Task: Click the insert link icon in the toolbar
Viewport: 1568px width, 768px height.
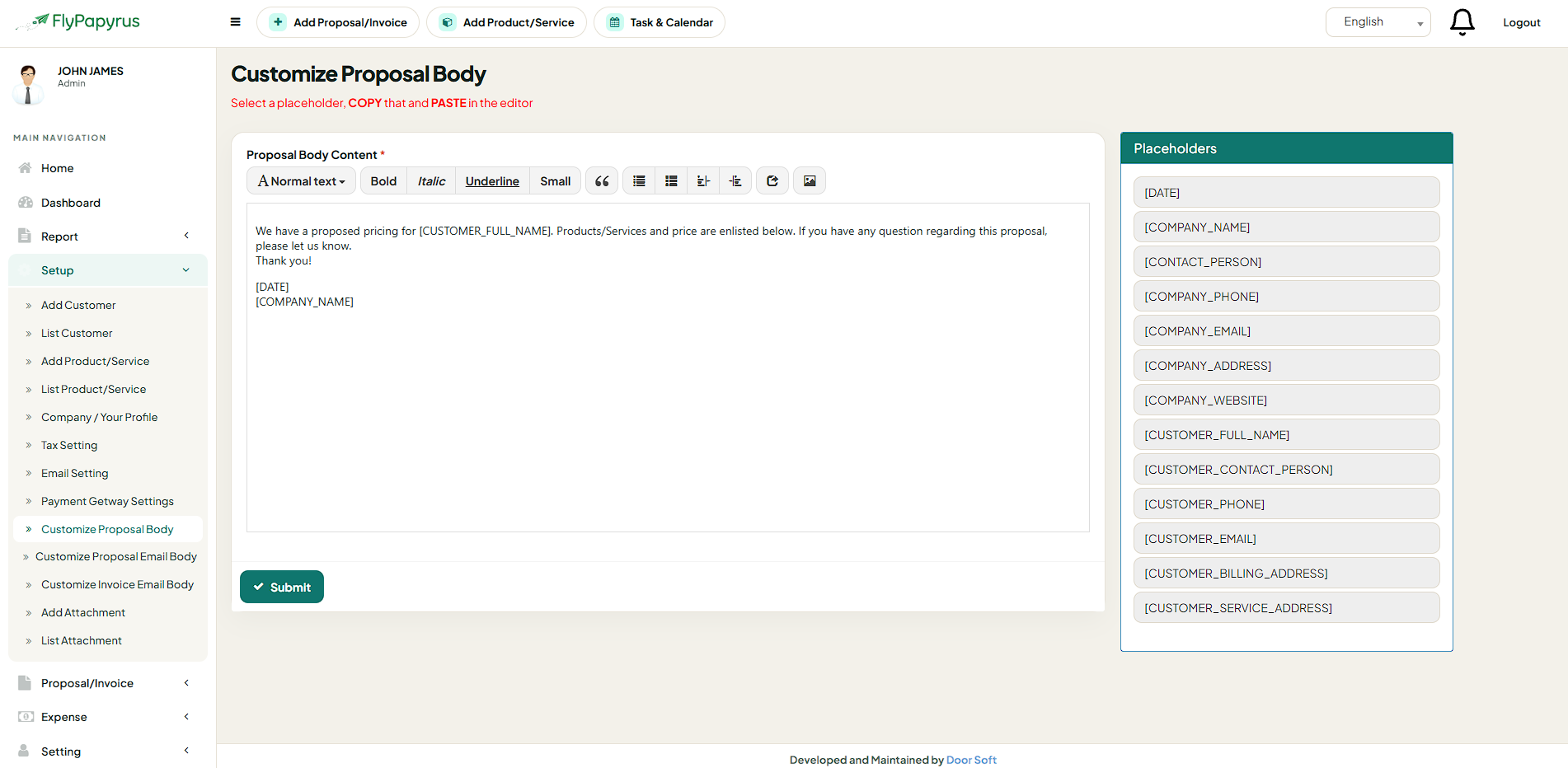Action: pyautogui.click(x=772, y=181)
